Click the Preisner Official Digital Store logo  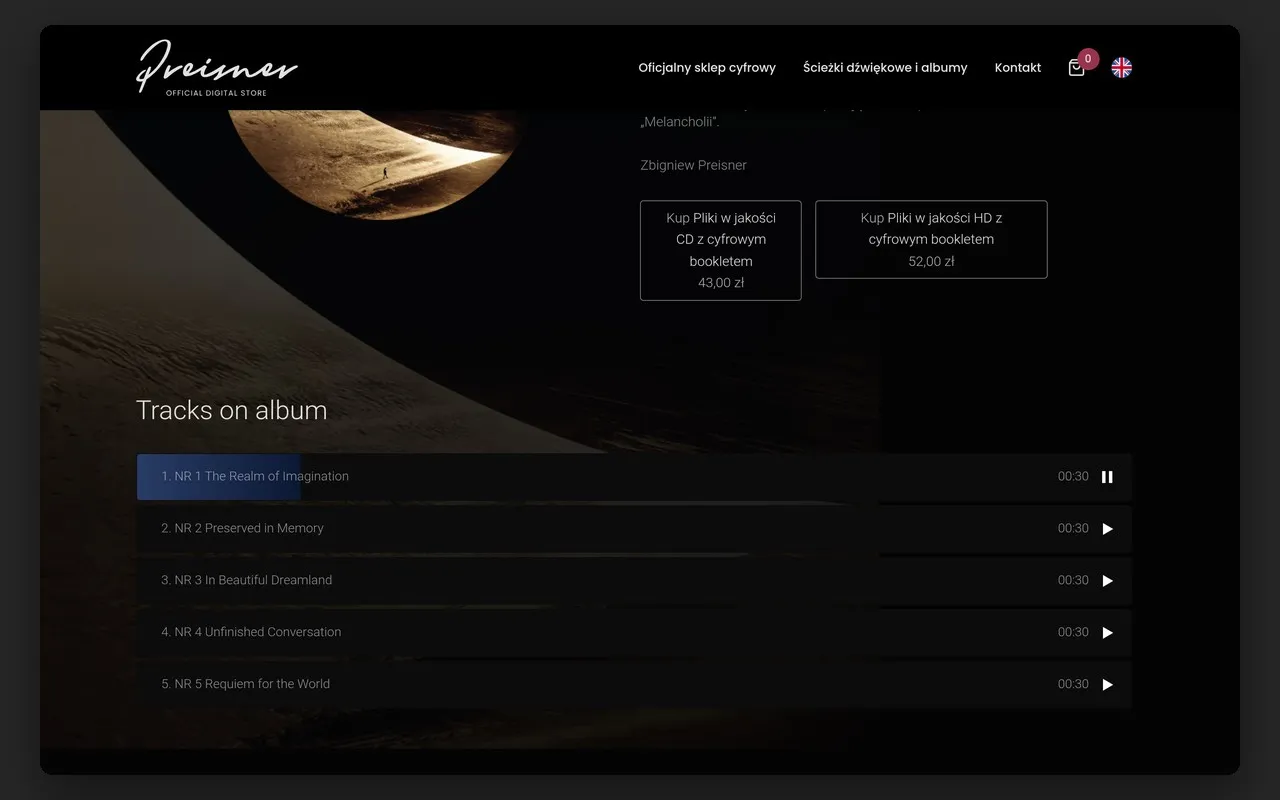pos(217,67)
